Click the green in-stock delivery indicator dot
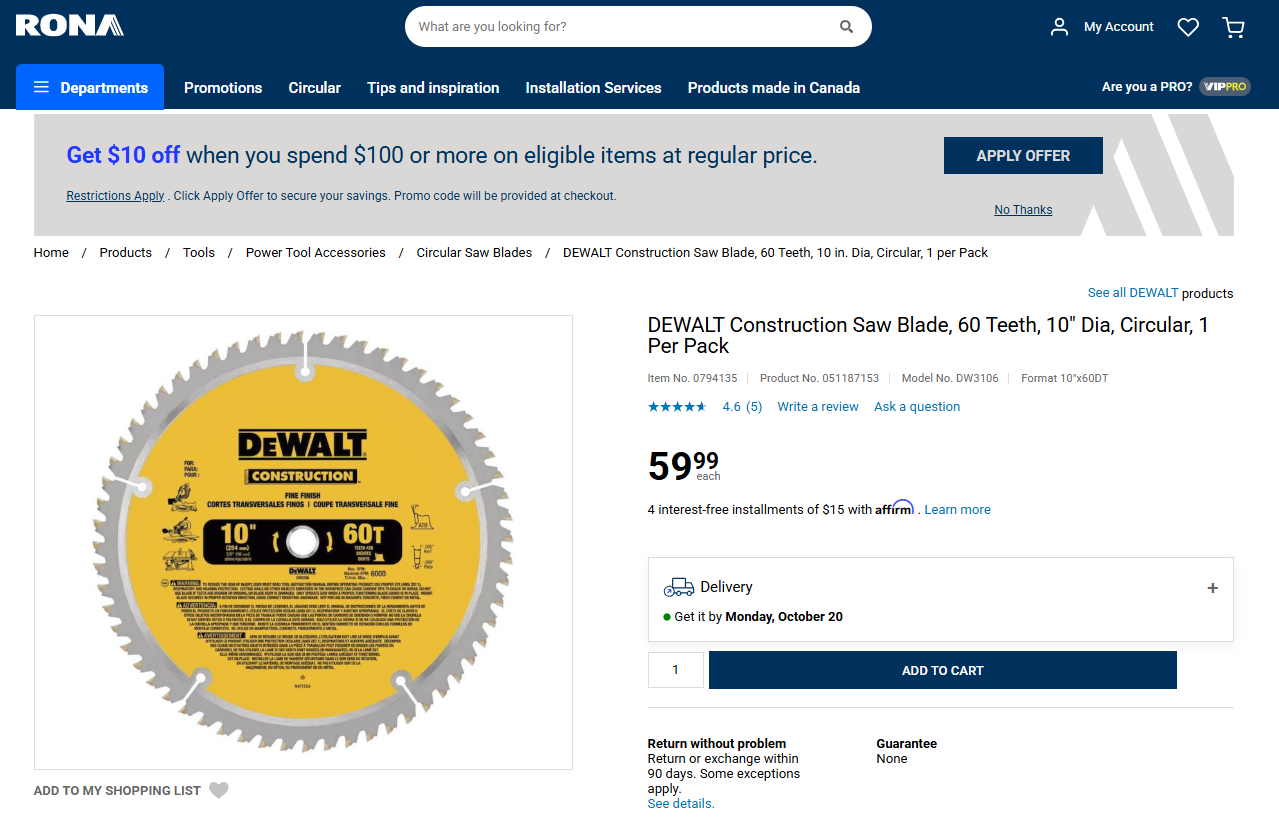The height and width of the screenshot is (838, 1279). [x=667, y=617]
